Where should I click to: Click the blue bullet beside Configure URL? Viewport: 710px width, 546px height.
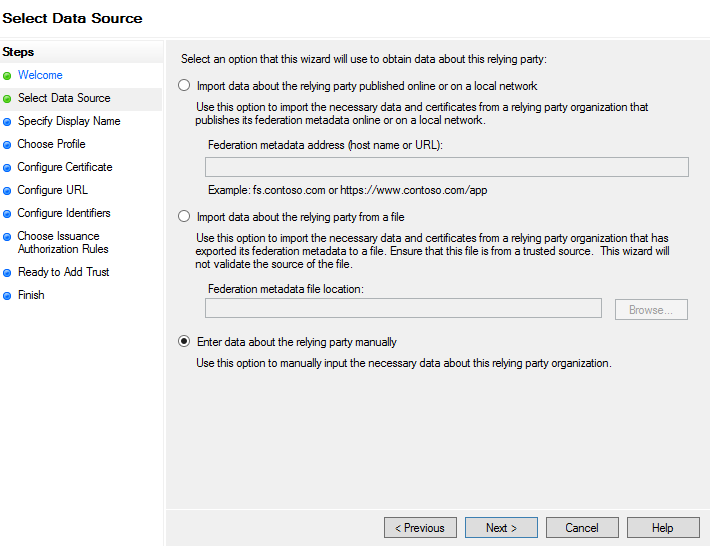pos(7,191)
